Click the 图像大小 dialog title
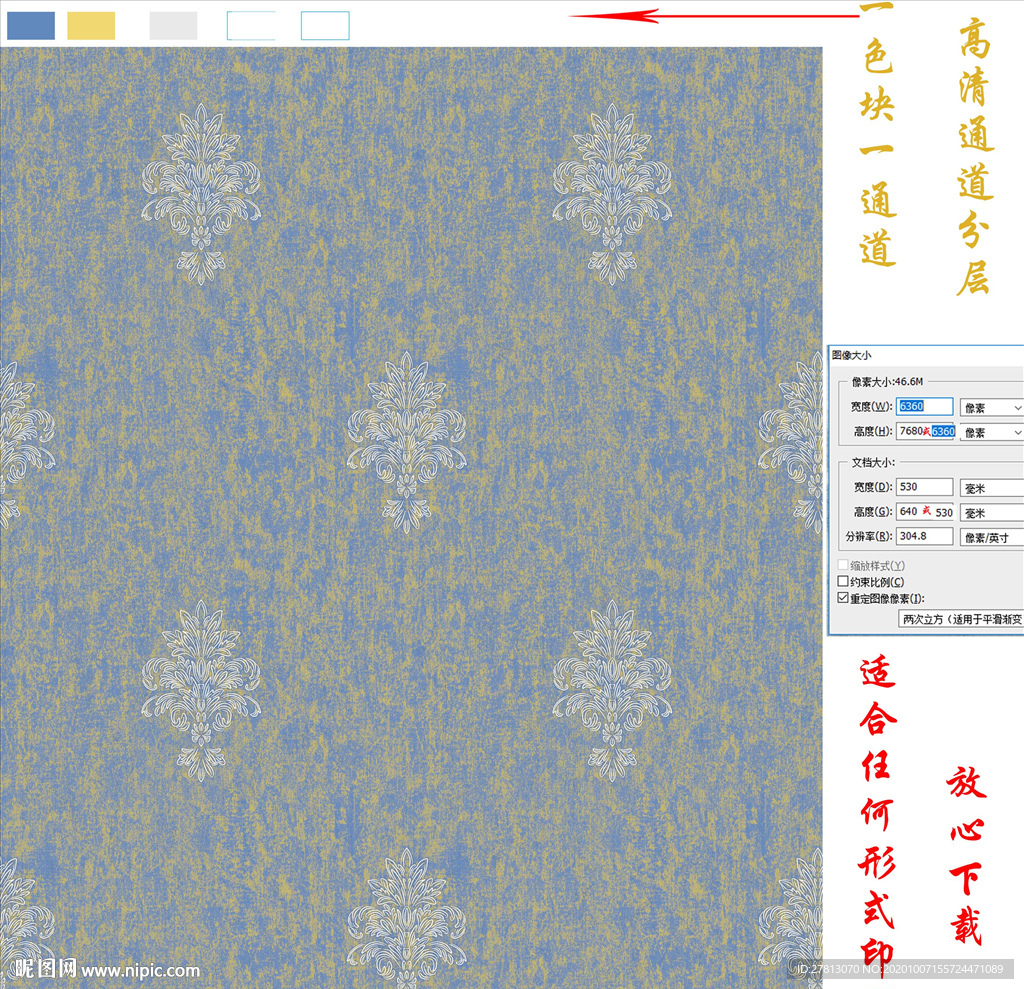 (x=851, y=355)
